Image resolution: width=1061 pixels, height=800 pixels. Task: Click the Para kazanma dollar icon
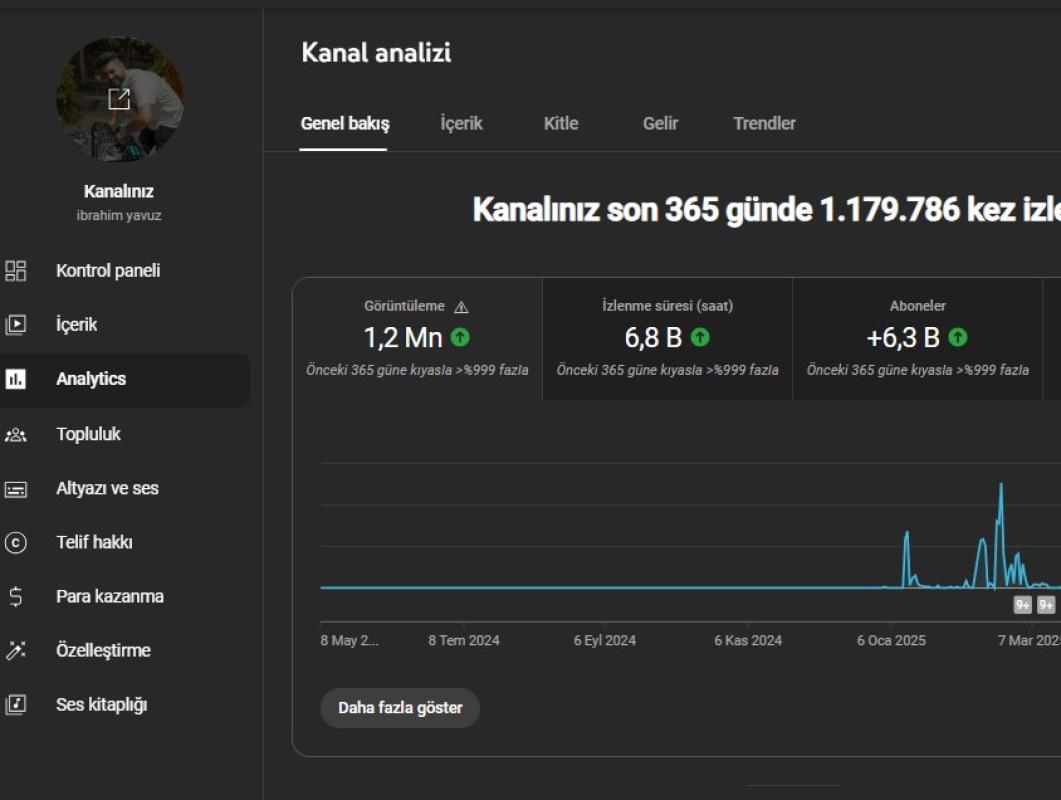click(16, 596)
